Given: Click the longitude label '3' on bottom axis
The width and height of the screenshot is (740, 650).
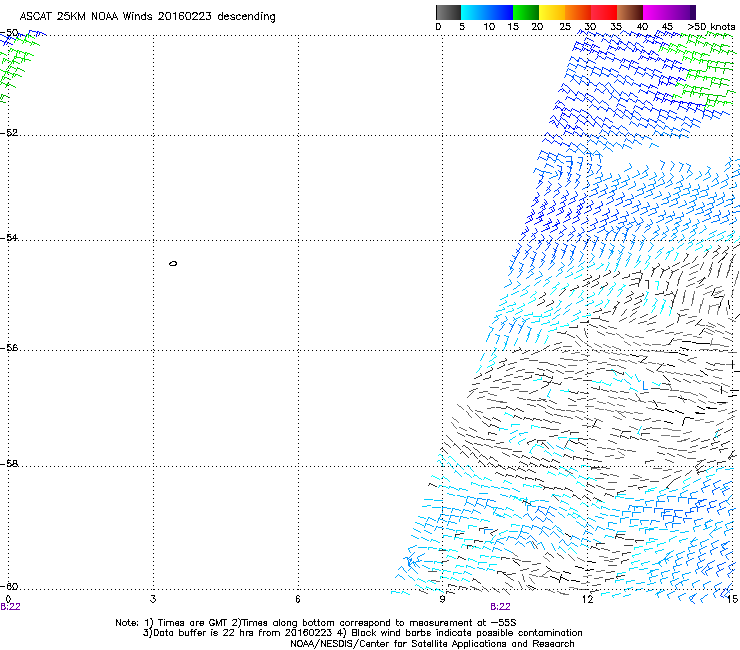Looking at the screenshot, I should (153, 599).
